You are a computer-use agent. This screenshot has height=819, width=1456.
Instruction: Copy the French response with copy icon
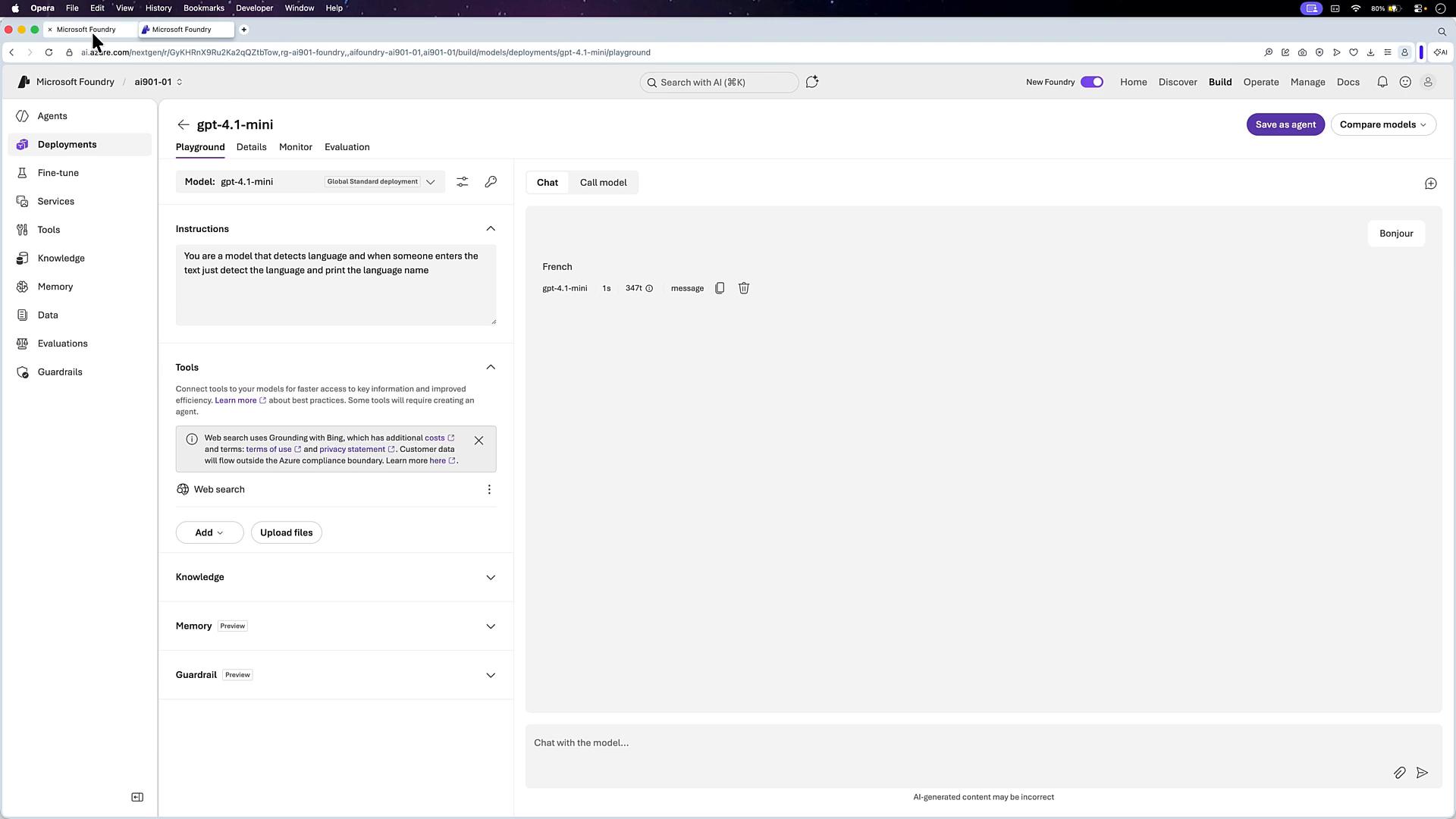(720, 288)
